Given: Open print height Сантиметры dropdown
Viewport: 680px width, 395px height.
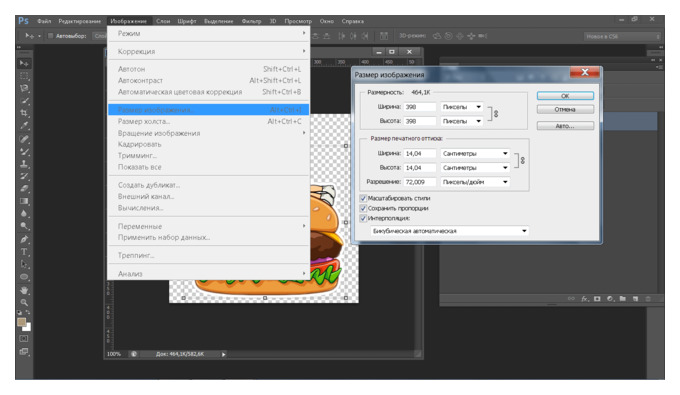Looking at the screenshot, I should pyautogui.click(x=475, y=167).
